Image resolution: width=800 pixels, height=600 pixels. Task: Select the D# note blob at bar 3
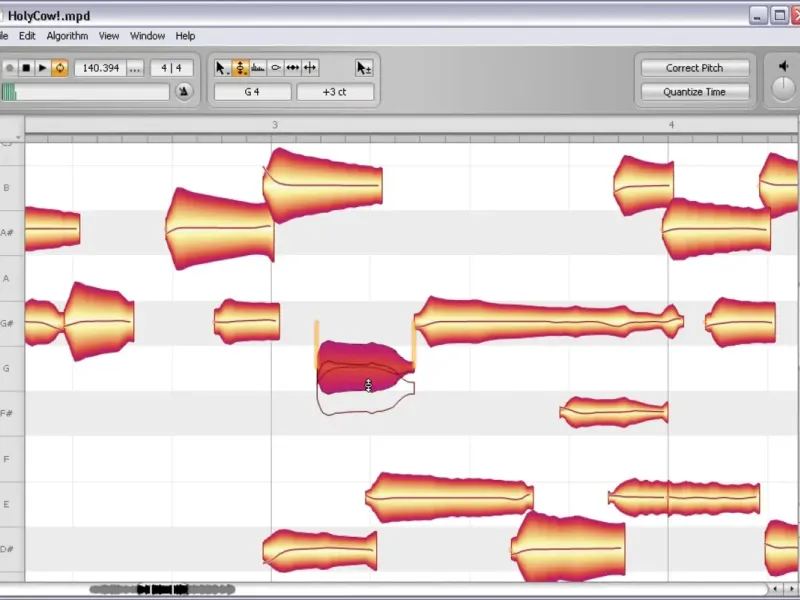320,550
